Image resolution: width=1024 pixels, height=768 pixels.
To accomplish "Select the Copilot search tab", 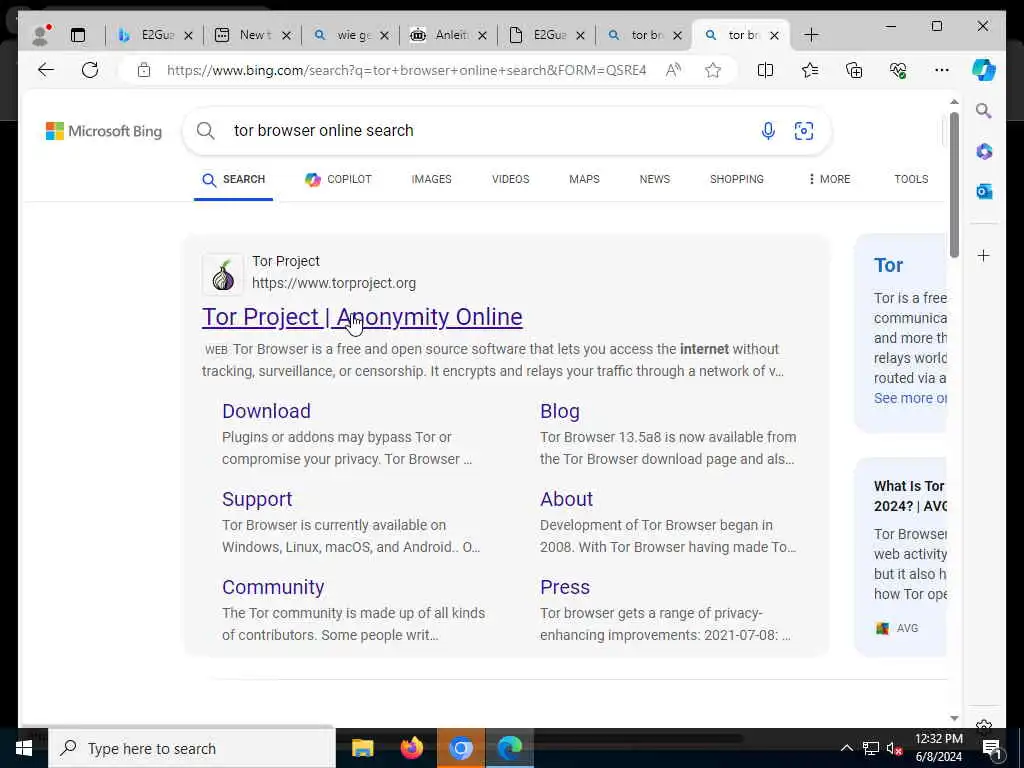I will point(338,179).
